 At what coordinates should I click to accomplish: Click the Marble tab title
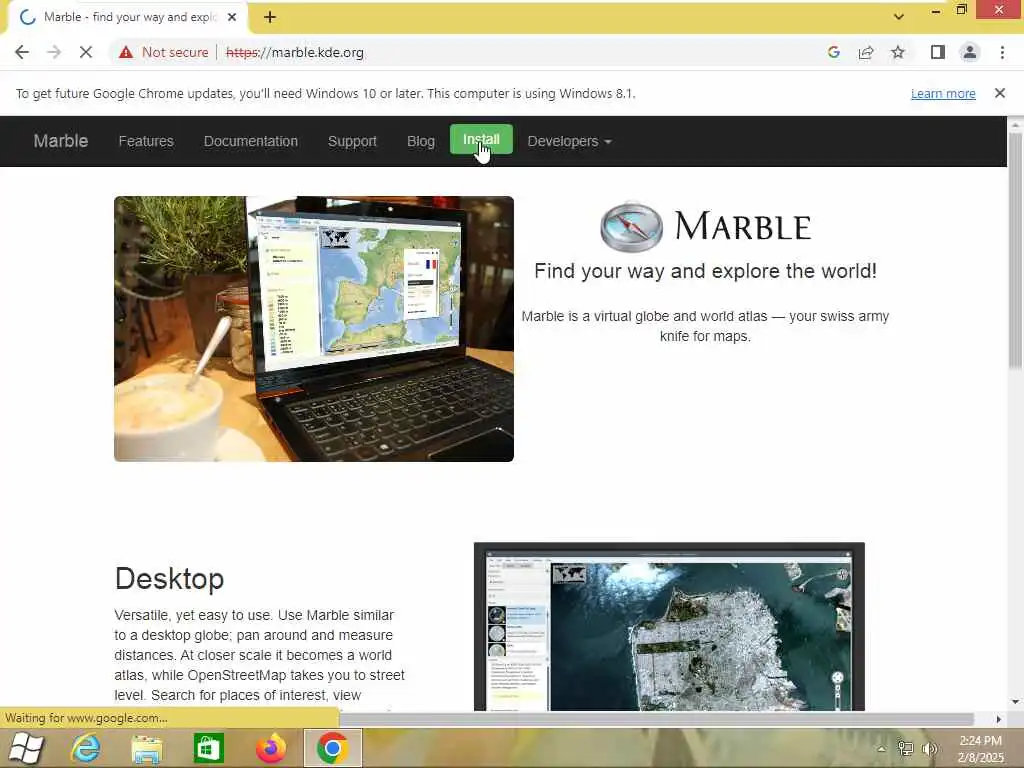pos(131,17)
